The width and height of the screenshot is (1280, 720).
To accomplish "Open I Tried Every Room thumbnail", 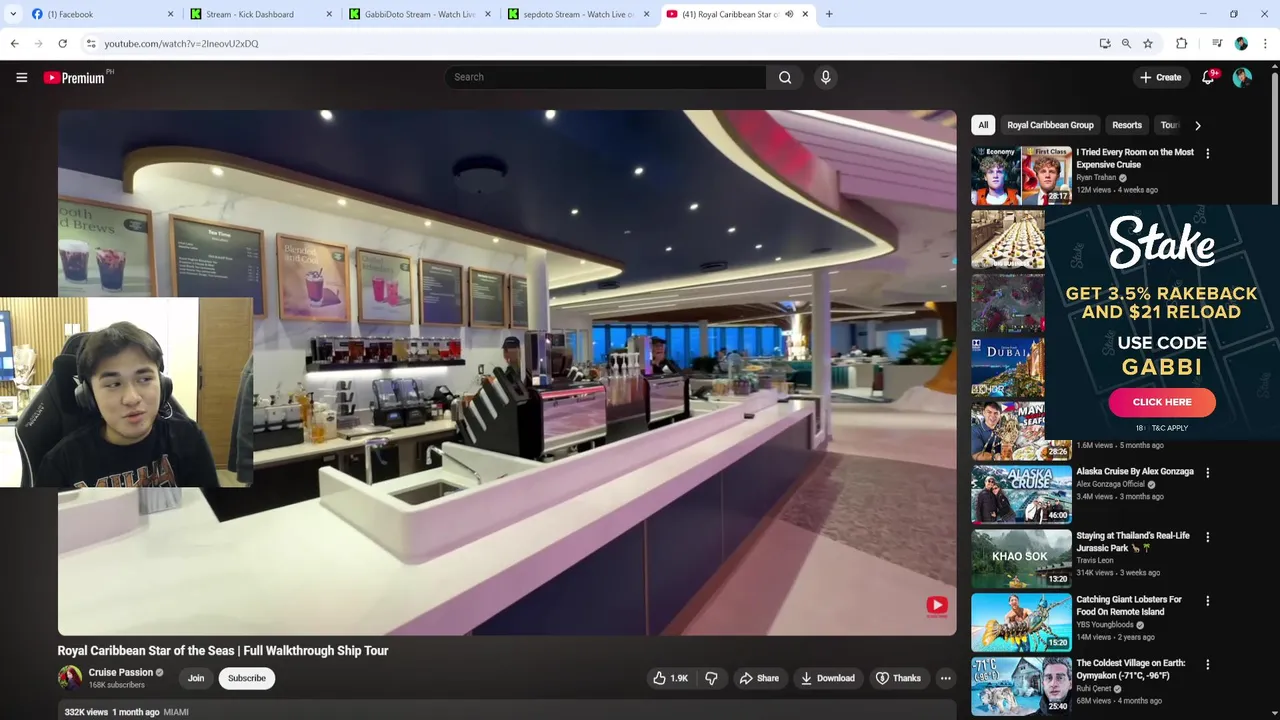I will (1021, 175).
